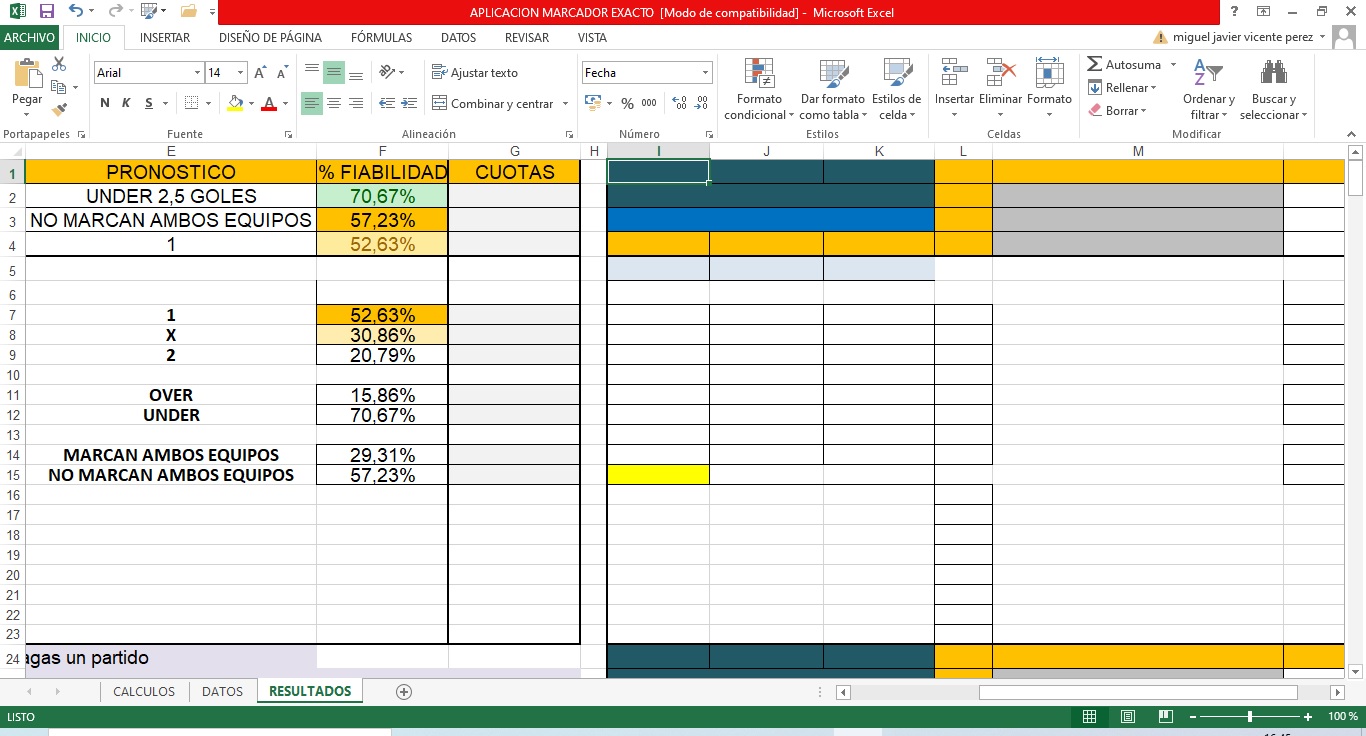Select the yellow cell in row 15
The width and height of the screenshot is (1366, 736).
tap(658, 475)
